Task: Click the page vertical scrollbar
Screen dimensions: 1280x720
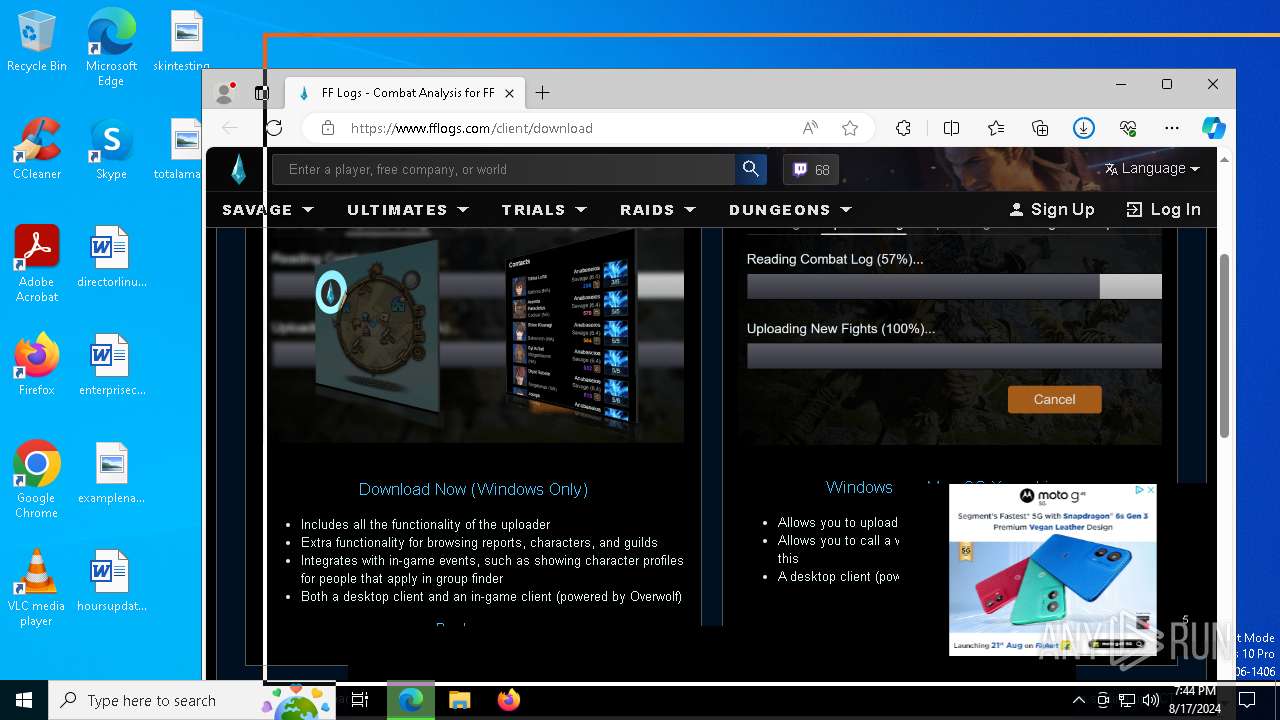Action: pyautogui.click(x=1224, y=345)
